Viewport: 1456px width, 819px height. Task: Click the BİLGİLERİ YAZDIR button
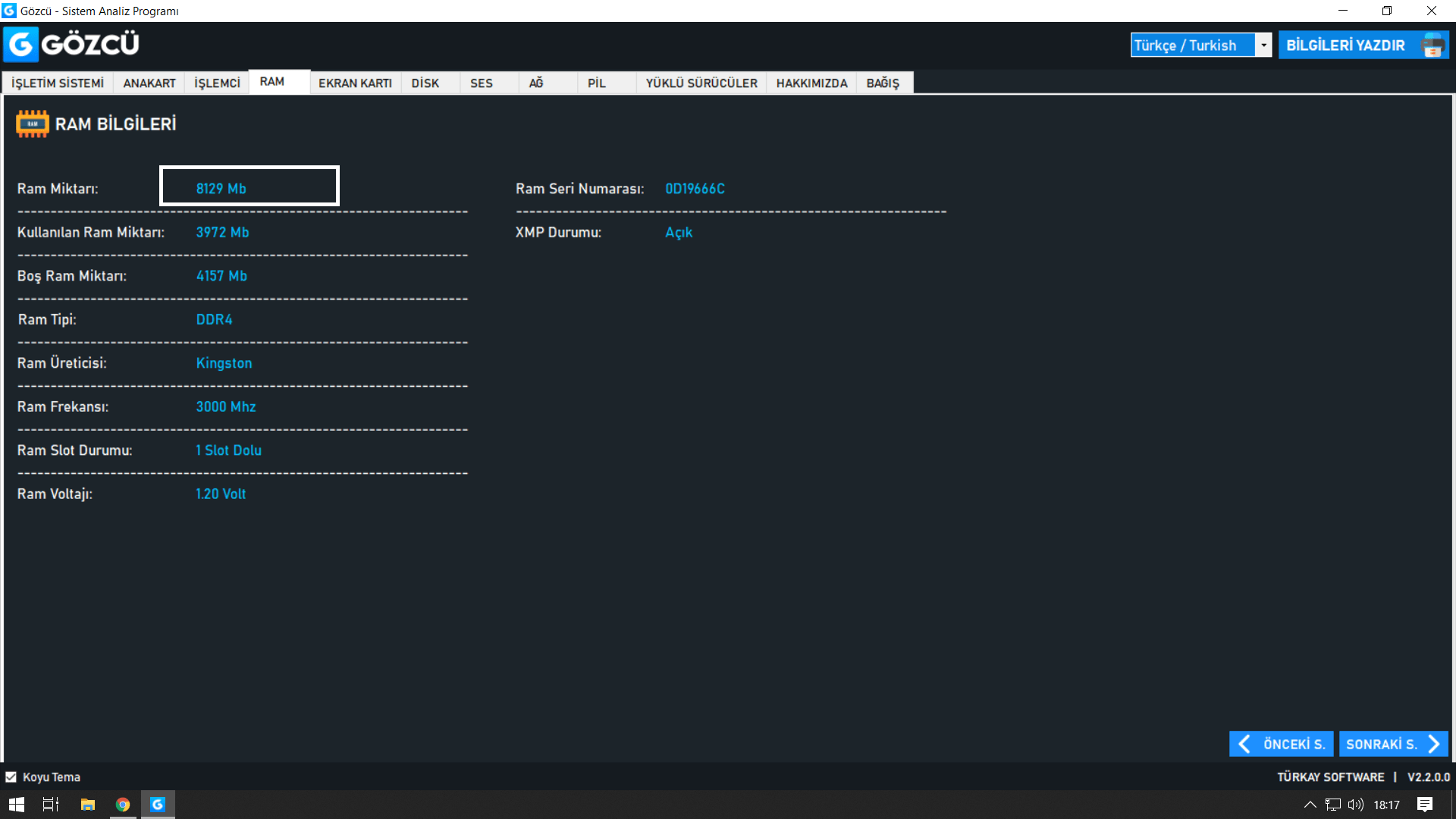1345,45
